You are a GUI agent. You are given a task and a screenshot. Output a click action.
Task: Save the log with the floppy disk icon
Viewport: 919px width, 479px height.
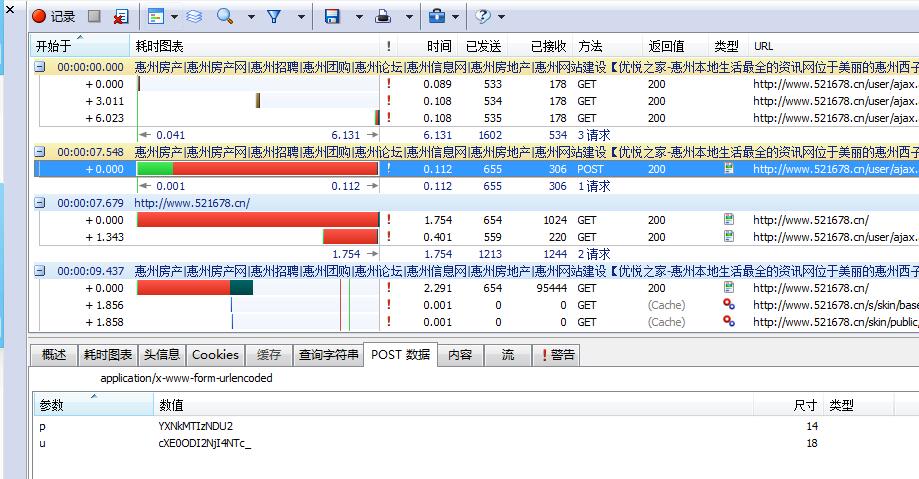click(332, 16)
